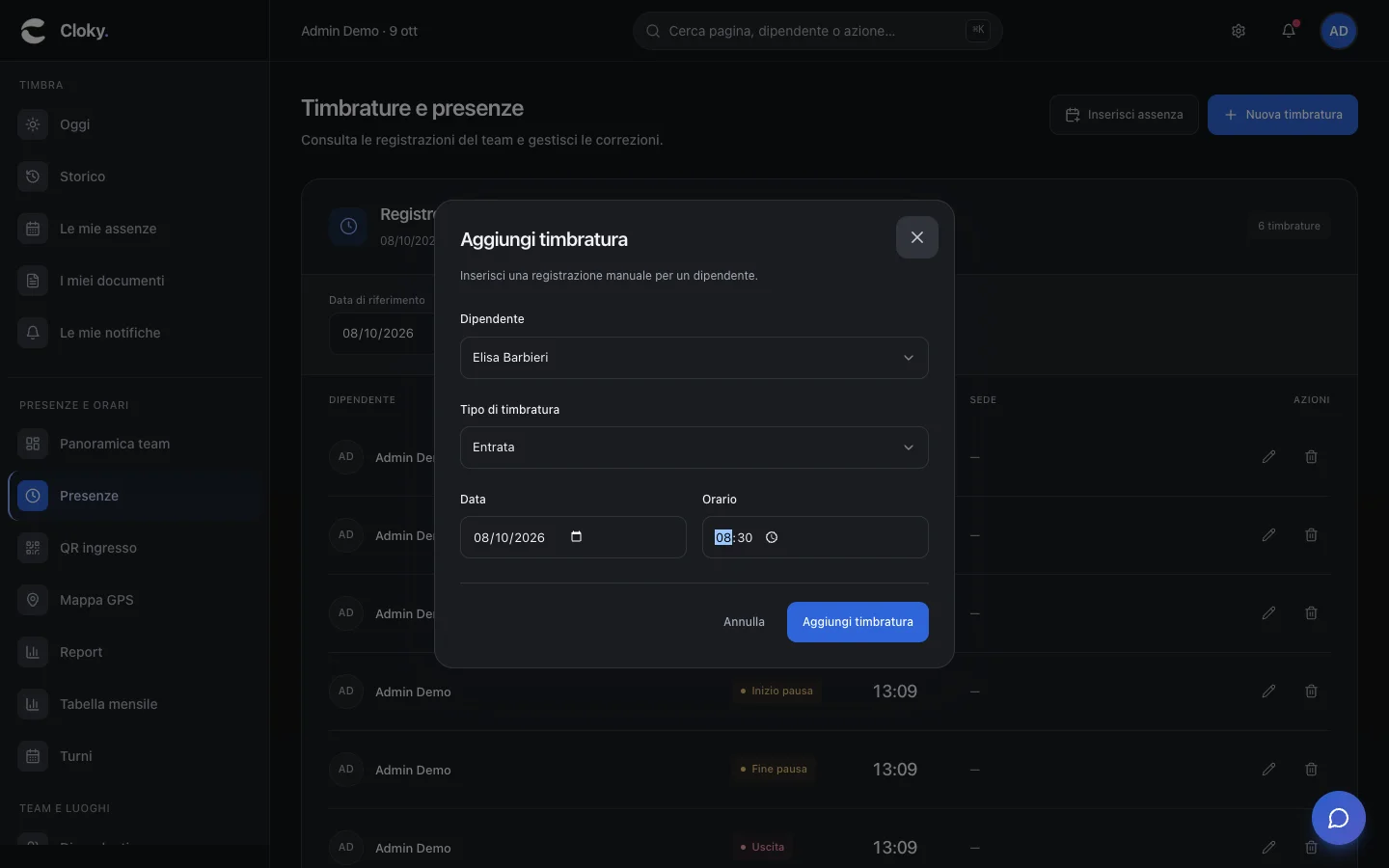Edit the Fine pausa row with pencil icon

pyautogui.click(x=1269, y=770)
